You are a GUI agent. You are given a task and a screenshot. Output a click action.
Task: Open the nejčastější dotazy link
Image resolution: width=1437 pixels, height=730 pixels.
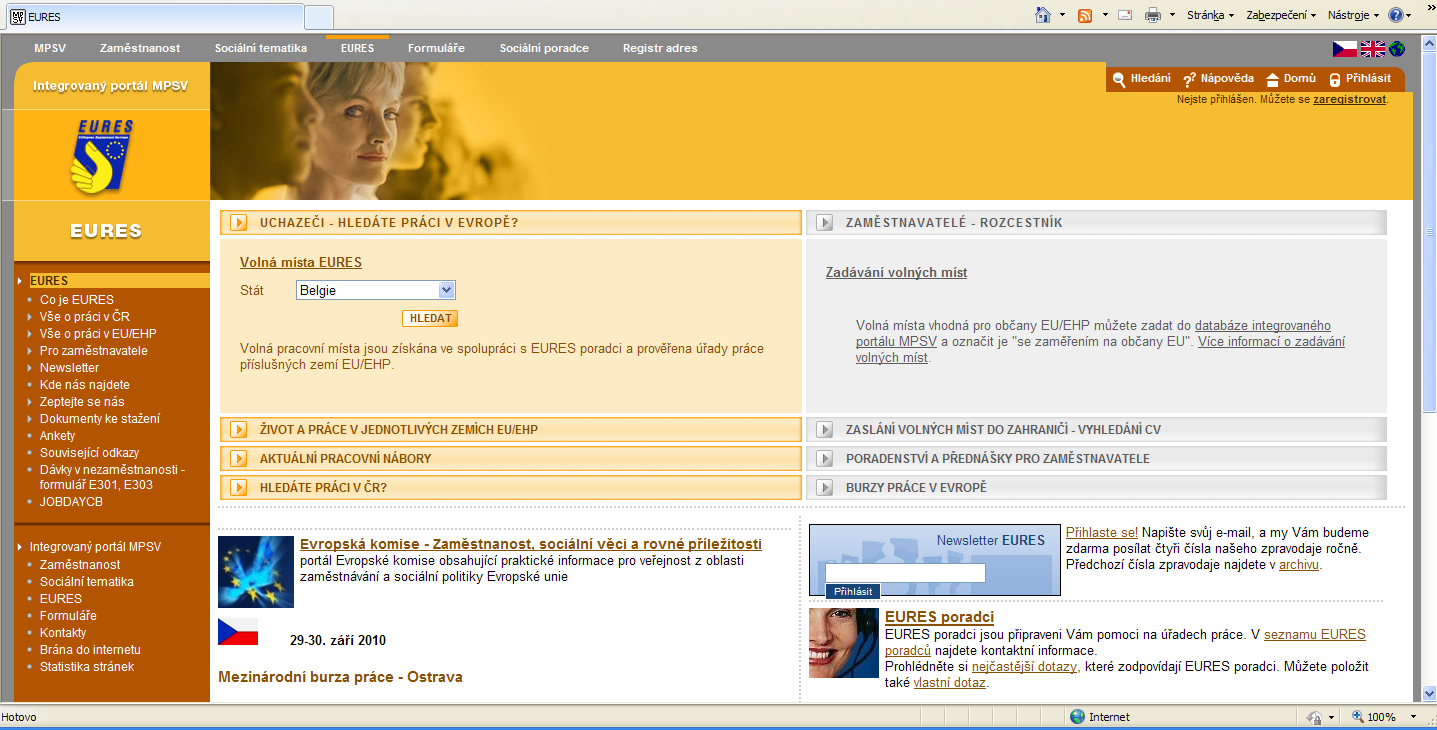[1025, 667]
